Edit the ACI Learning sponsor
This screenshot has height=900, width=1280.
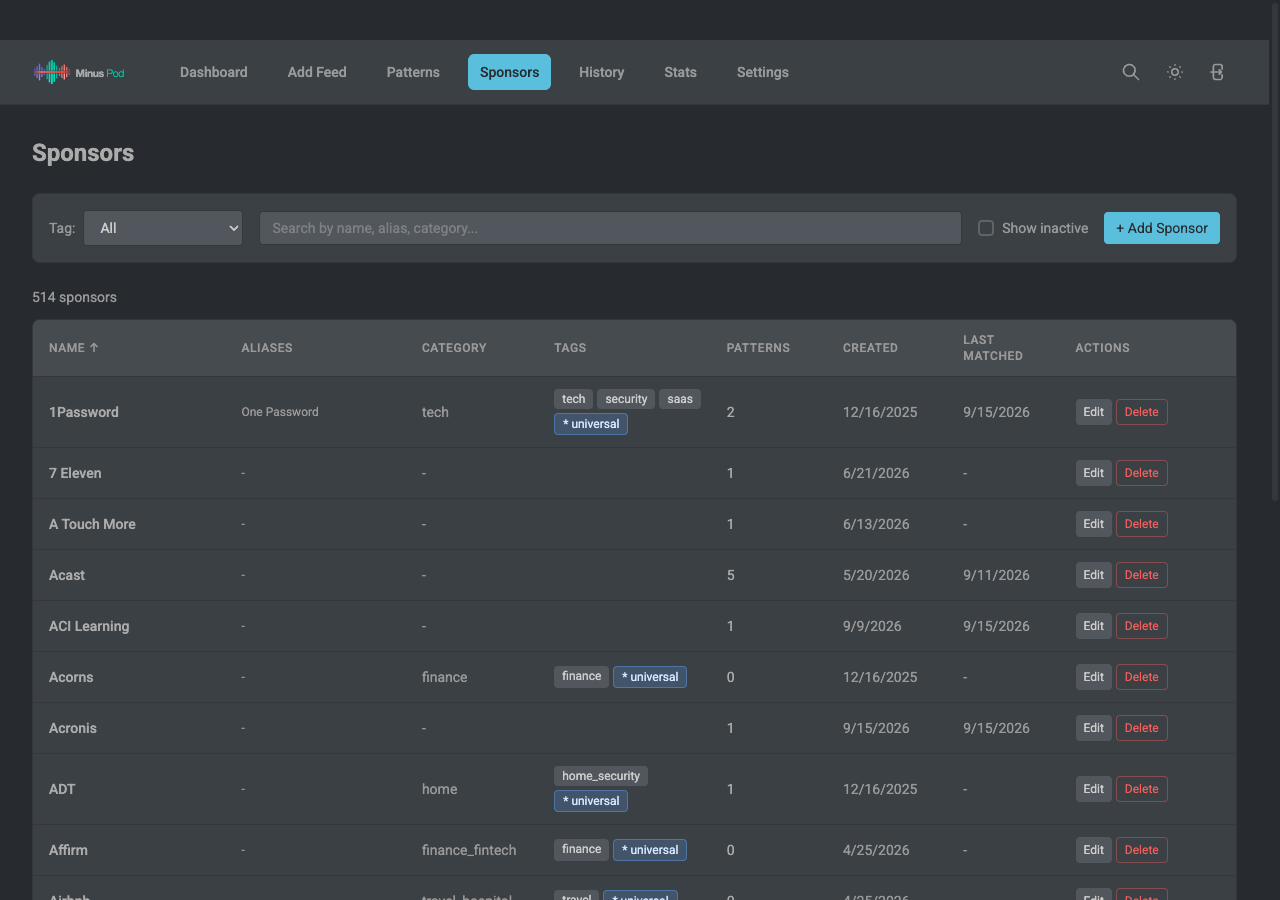coord(1094,626)
